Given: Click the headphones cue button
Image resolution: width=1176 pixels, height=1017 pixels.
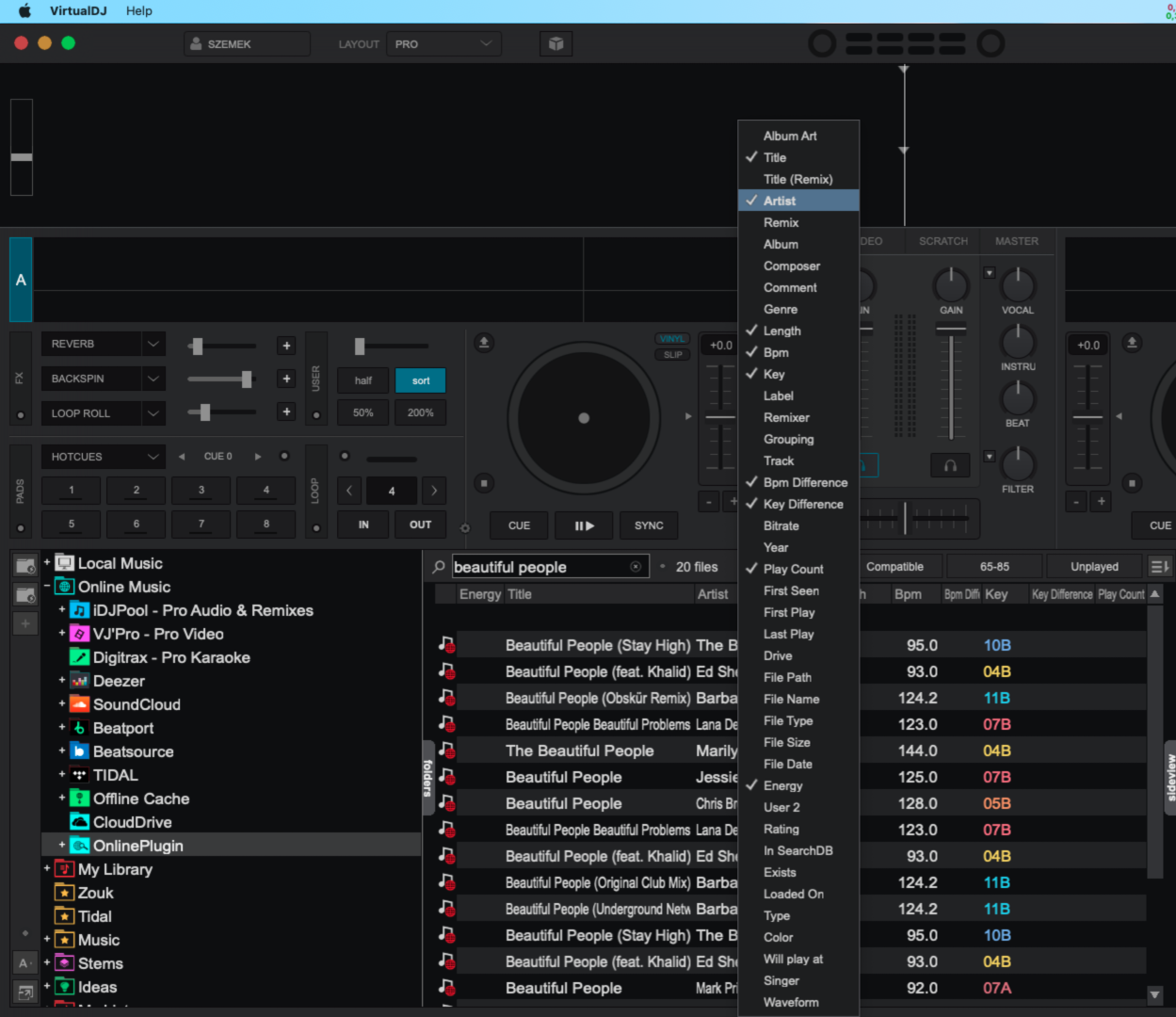Looking at the screenshot, I should pyautogui.click(x=950, y=465).
